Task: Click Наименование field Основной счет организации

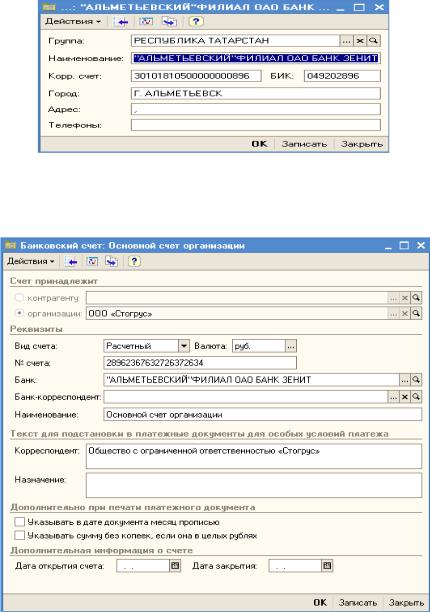Action: pyautogui.click(x=263, y=415)
